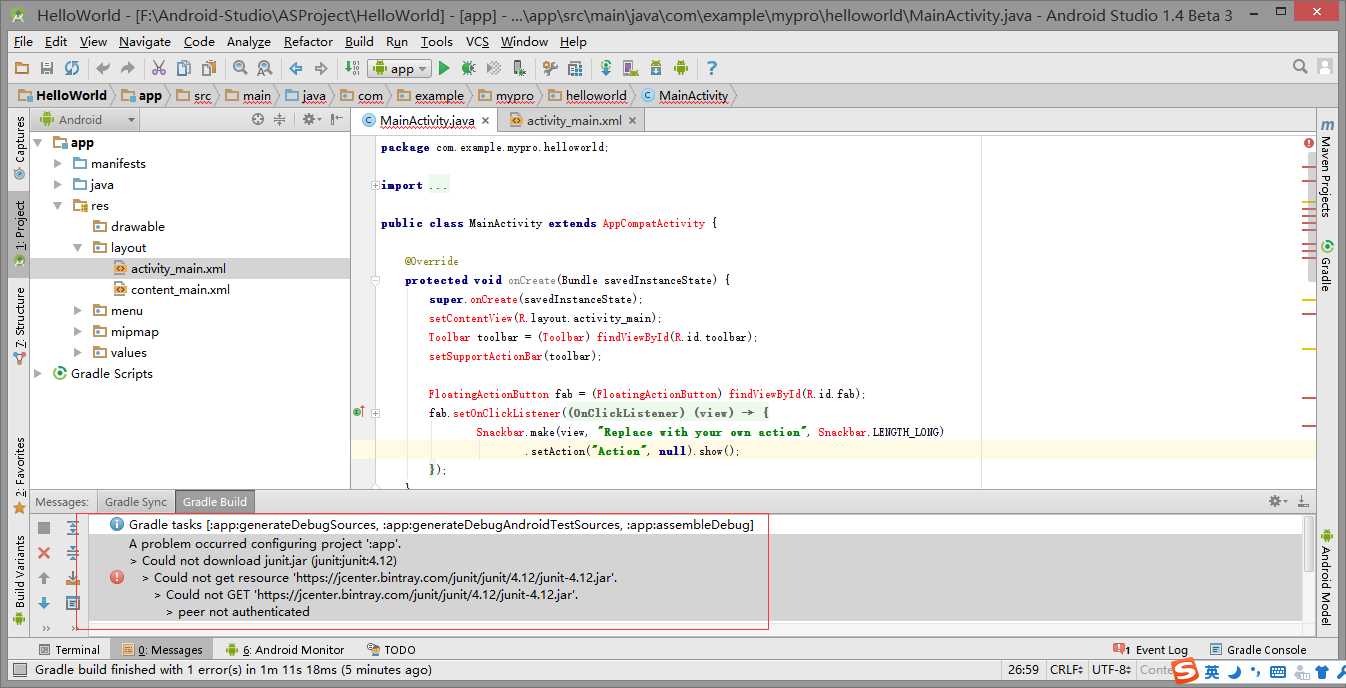Viewport: 1346px width, 688px height.
Task: Toggle tool window buttons icon in status bar
Action: click(x=19, y=670)
